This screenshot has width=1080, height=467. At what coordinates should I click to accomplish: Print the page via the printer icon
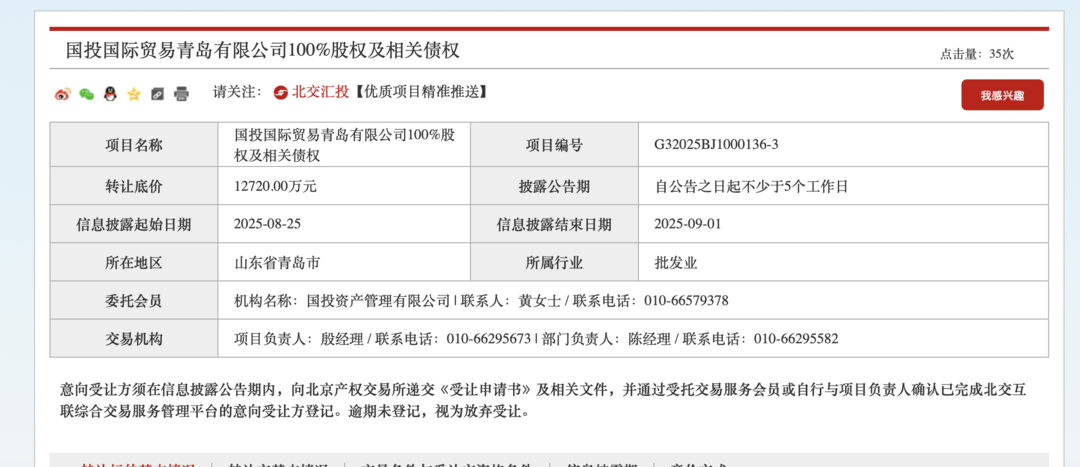181,94
